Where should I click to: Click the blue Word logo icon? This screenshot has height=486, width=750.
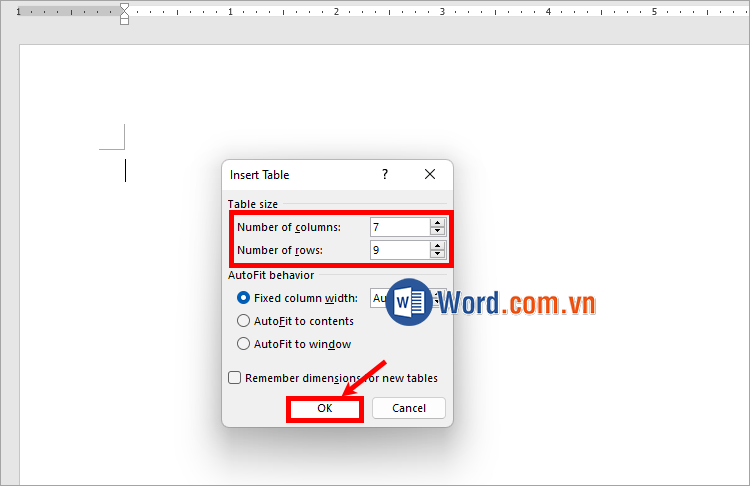tap(408, 301)
